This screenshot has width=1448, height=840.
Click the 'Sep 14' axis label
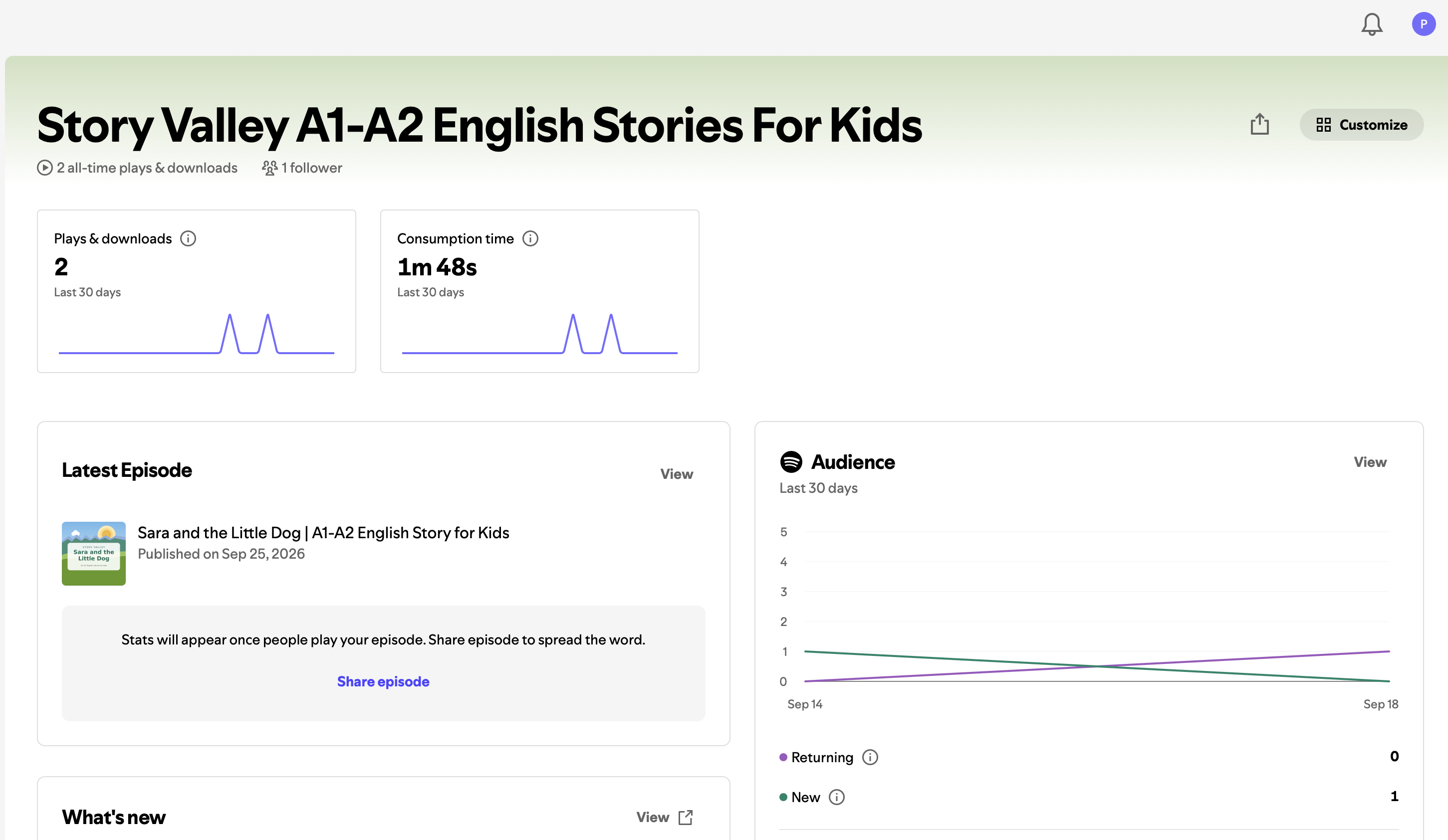[804, 704]
